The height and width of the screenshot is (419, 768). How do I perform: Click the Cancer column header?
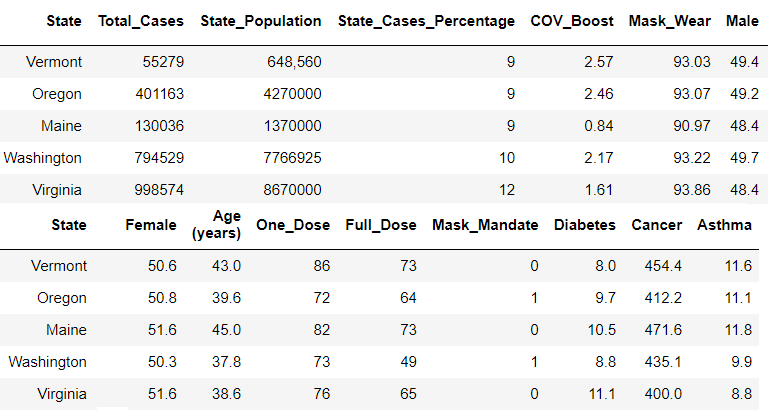point(657,225)
